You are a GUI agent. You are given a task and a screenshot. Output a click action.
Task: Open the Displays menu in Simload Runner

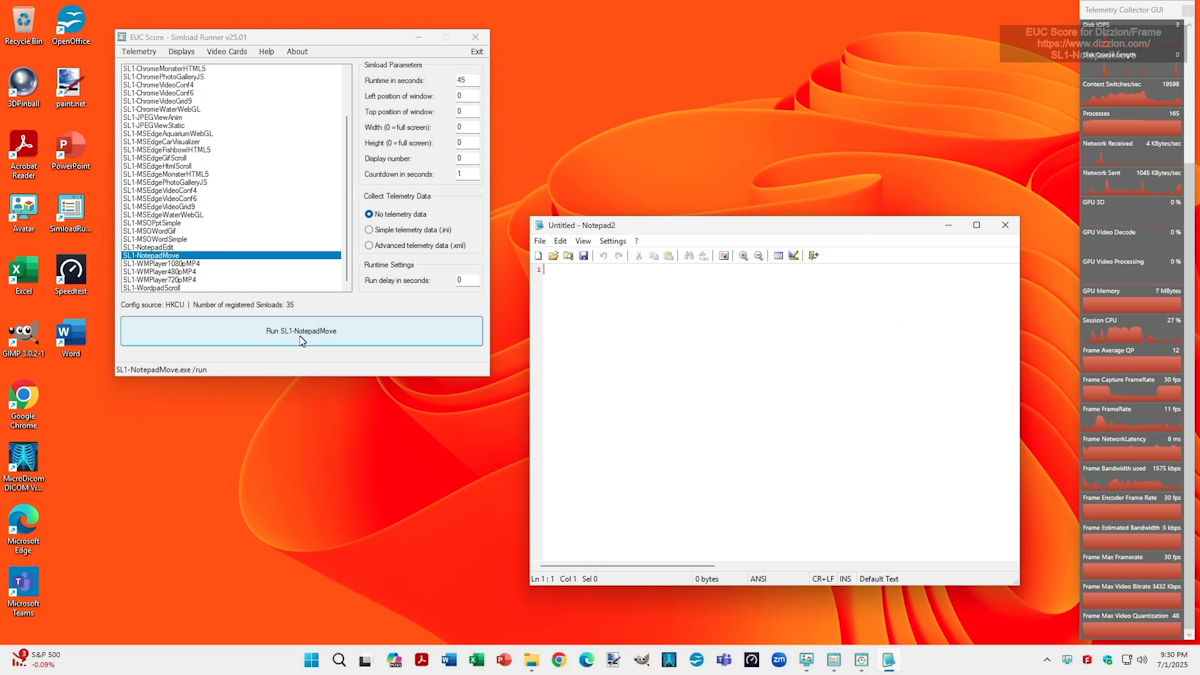181,52
